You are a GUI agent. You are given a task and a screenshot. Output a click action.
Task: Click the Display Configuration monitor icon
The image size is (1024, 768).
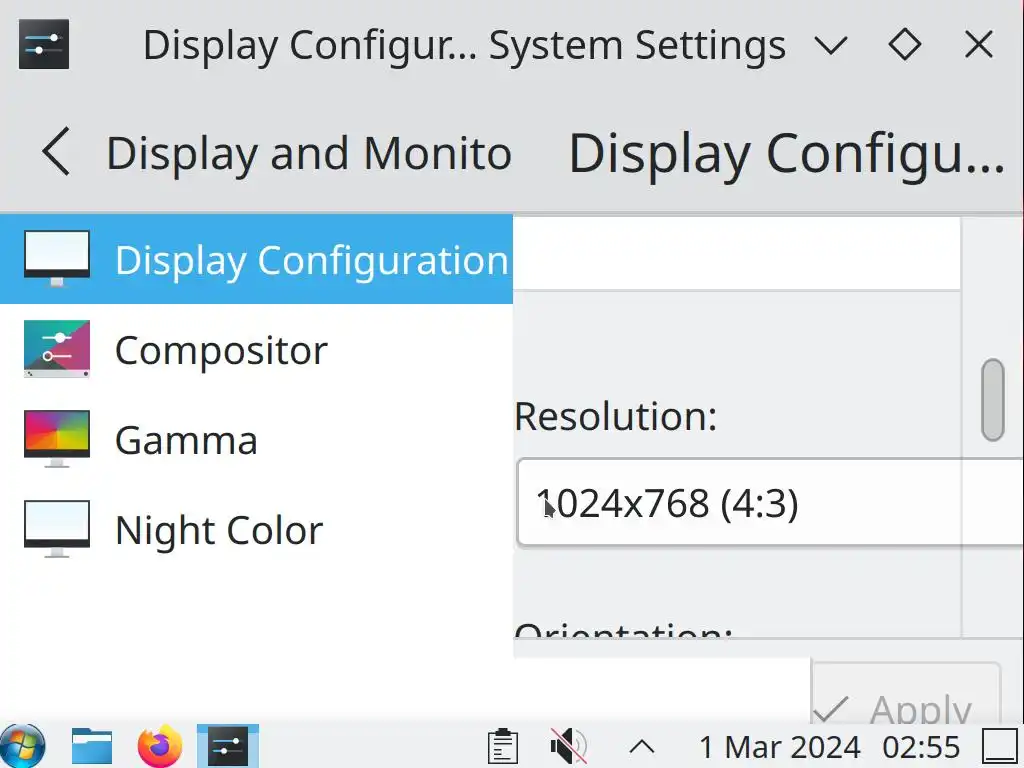(57, 259)
